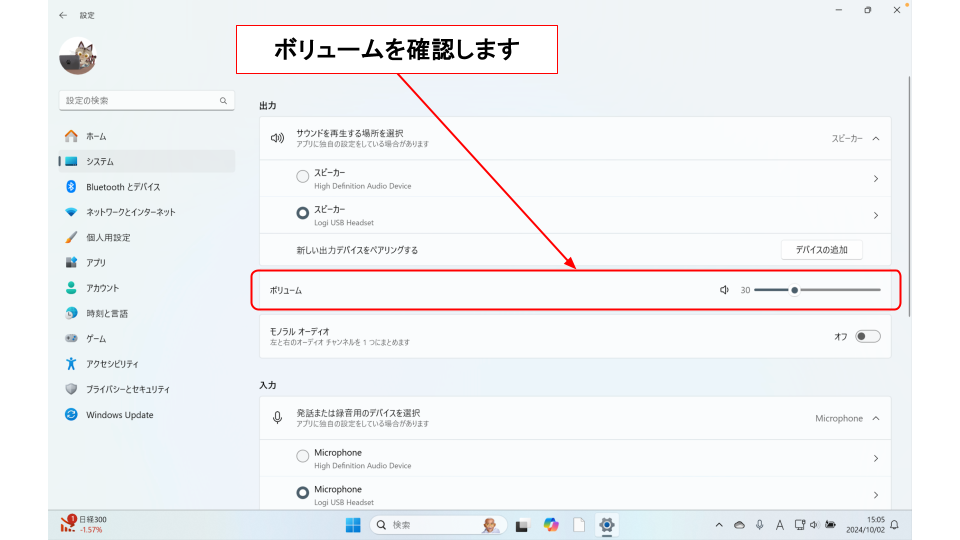The width and height of the screenshot is (960, 540).
Task: Select High Definition Audio Device speaker radio
Action: [303, 176]
